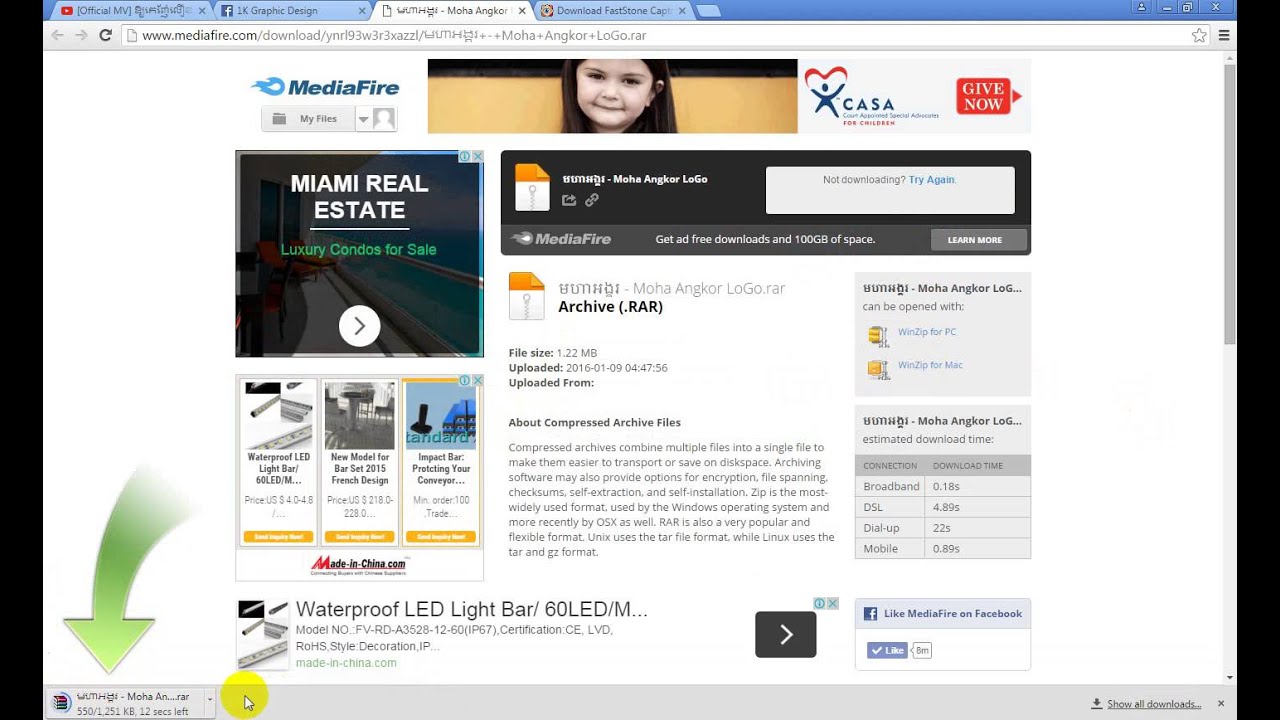Click the Waterproof LED Light Bar ad headline
The image size is (1280, 720).
tap(472, 609)
